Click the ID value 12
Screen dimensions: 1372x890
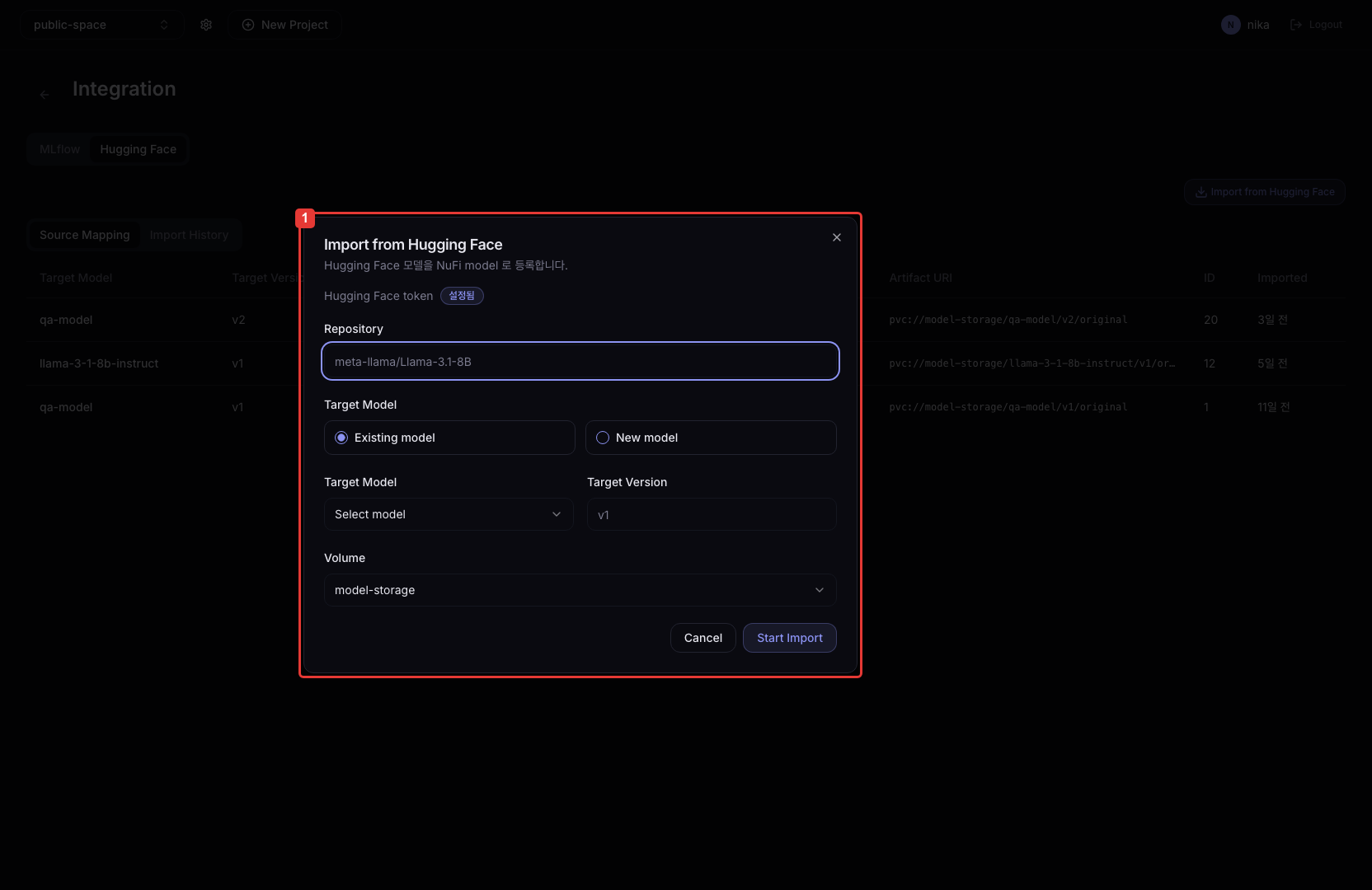coord(1210,363)
